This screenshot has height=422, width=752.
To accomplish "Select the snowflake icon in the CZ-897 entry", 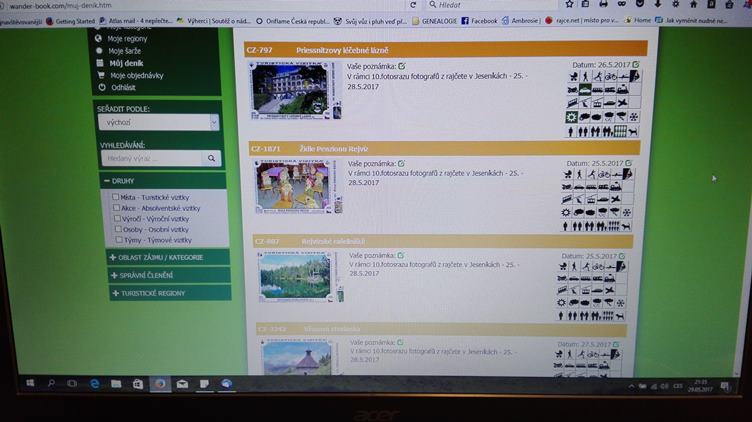I will 620,303.
